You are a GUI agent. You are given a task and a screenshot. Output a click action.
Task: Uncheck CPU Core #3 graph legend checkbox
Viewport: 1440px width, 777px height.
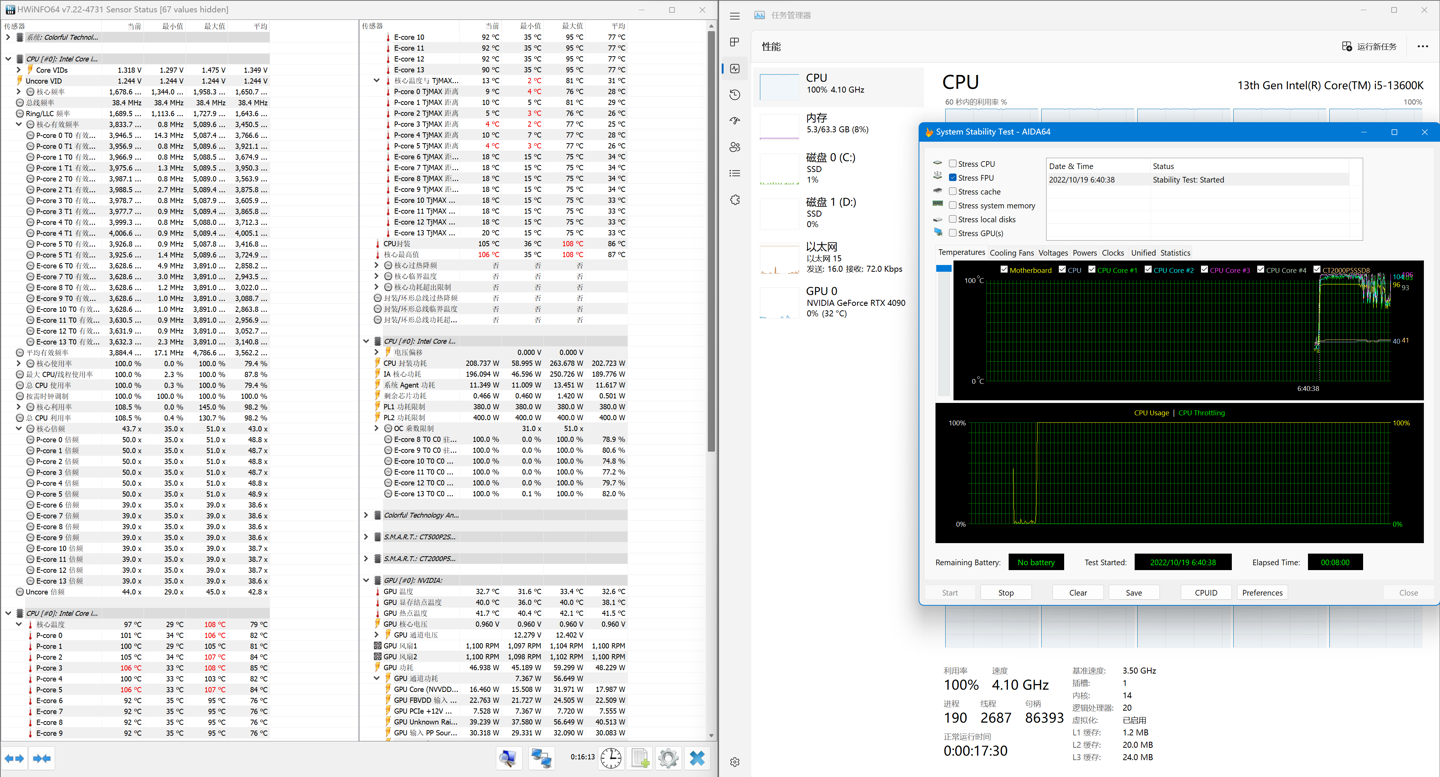(1204, 269)
